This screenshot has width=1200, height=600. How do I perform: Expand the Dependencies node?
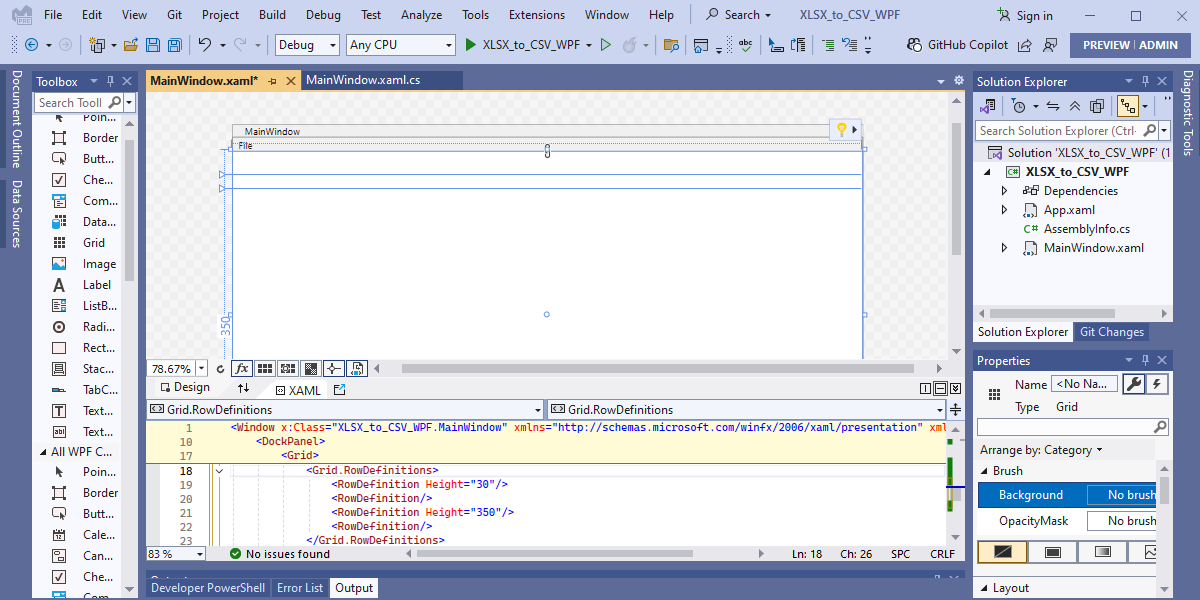1004,191
